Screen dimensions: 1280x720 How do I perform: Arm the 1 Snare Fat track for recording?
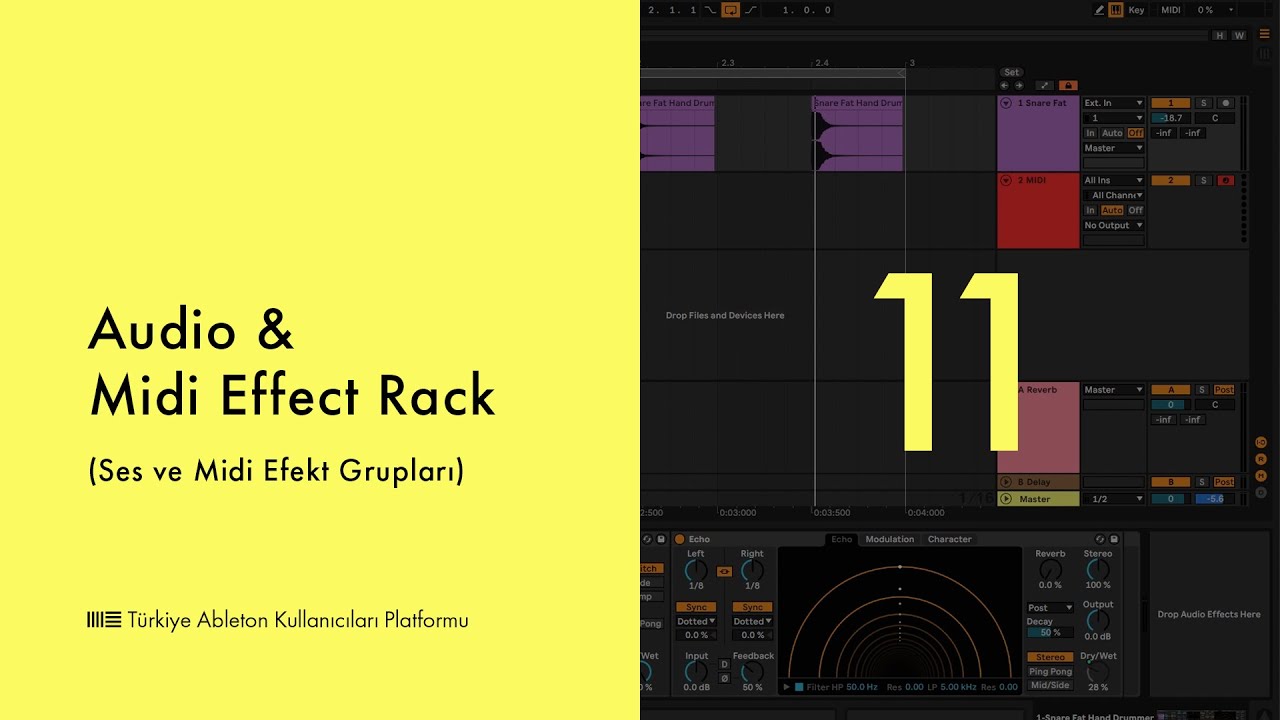1226,103
